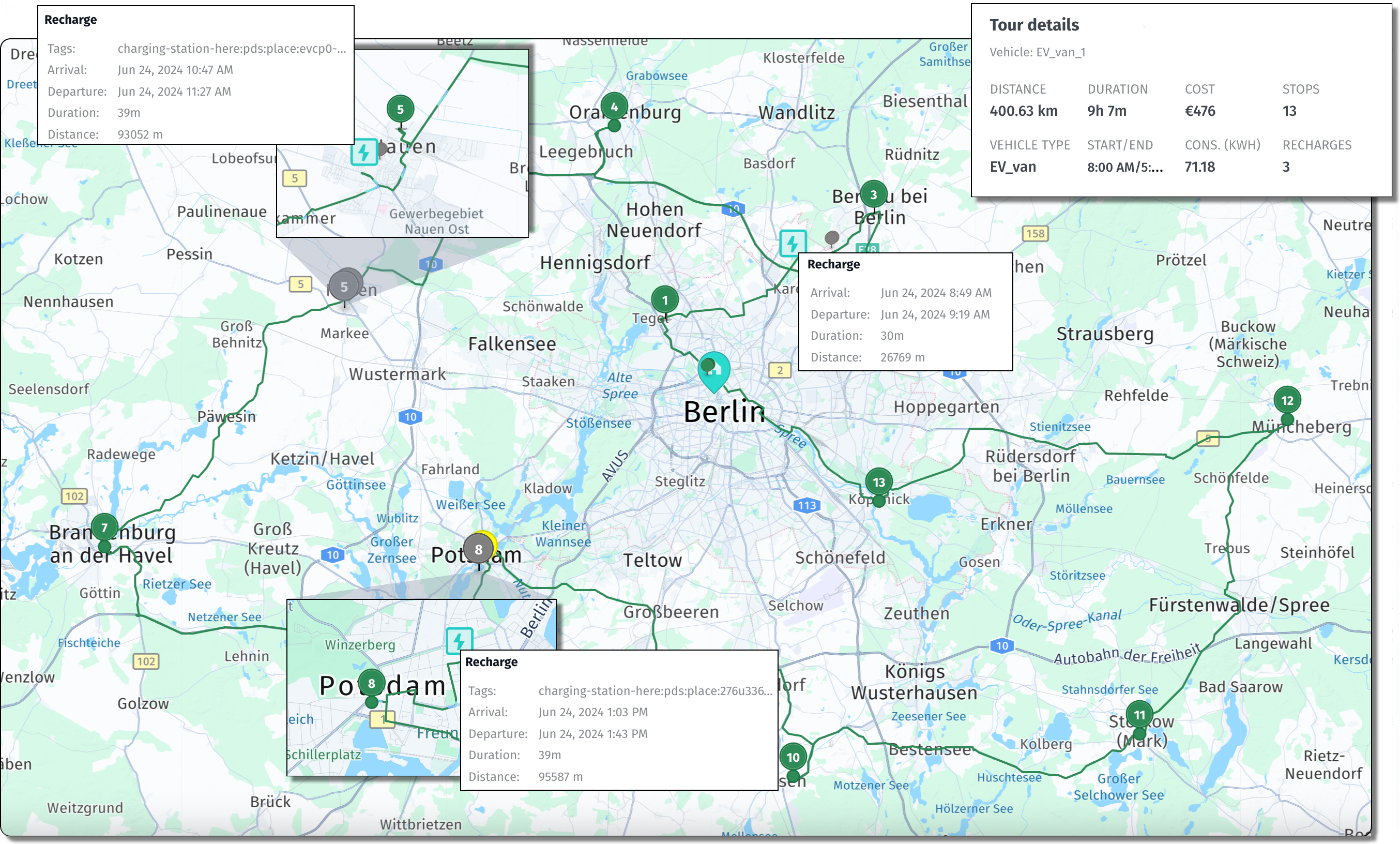
Task: Click distance value 26769 m
Action: [902, 357]
